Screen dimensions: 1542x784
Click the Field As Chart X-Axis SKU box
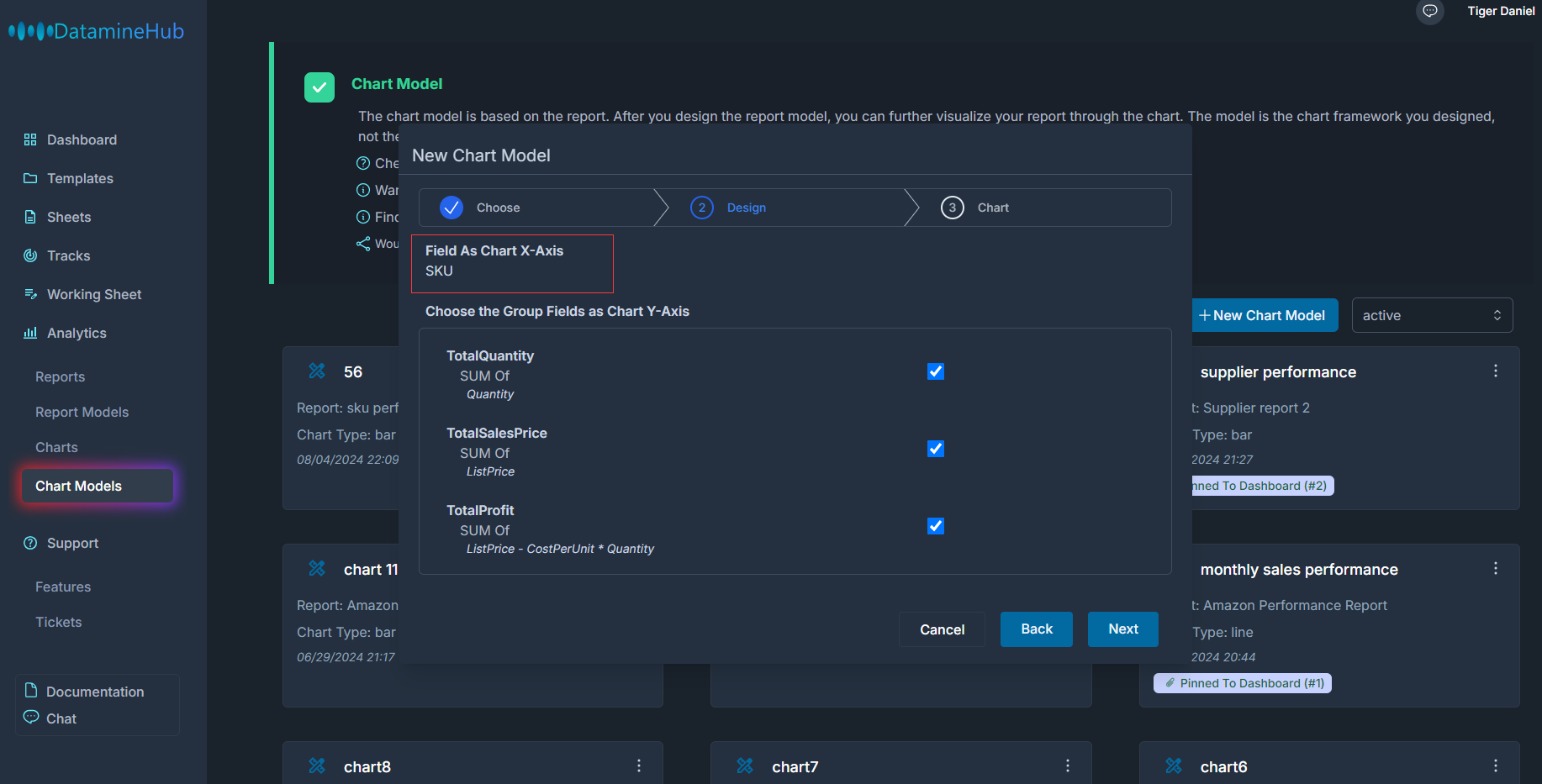pyautogui.click(x=512, y=264)
